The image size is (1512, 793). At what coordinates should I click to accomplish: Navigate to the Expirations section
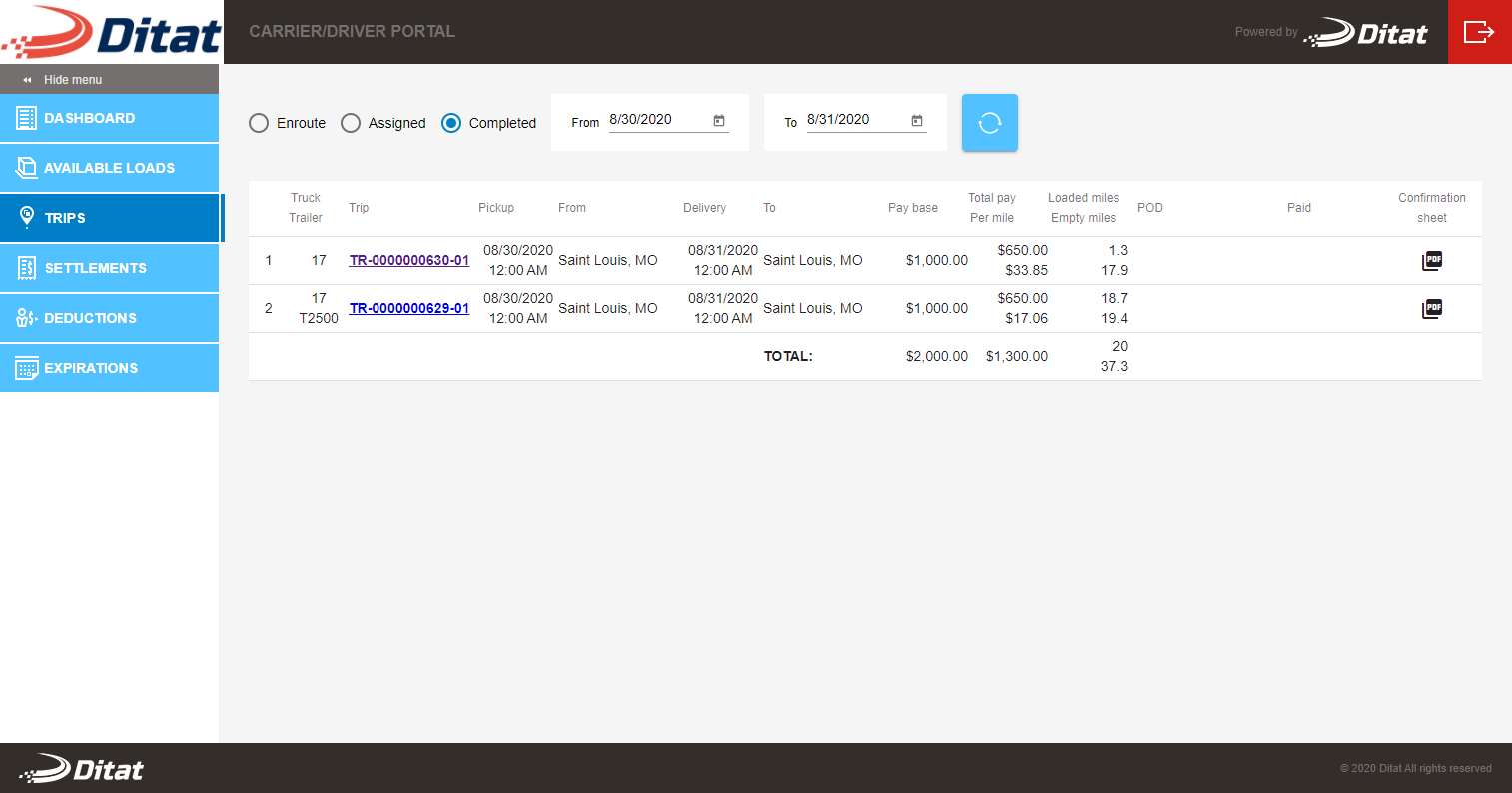click(89, 367)
